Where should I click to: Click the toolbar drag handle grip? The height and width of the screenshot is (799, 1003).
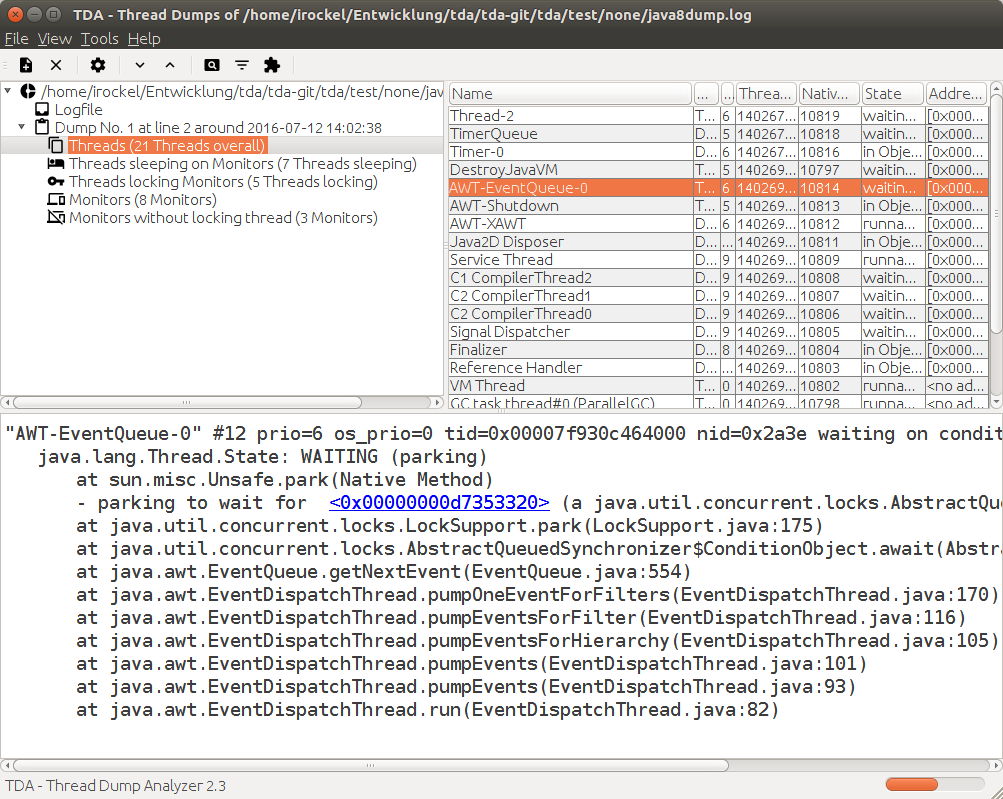point(4,65)
